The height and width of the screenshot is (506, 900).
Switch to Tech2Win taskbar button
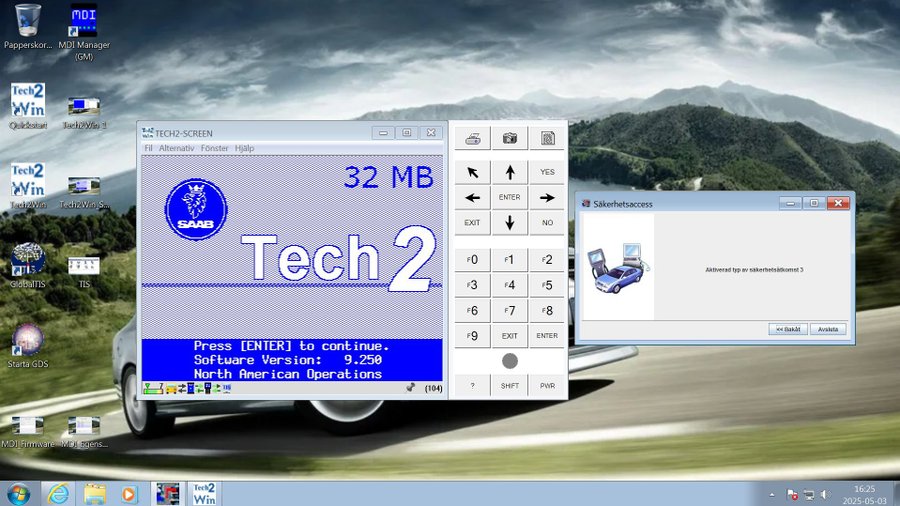point(204,494)
